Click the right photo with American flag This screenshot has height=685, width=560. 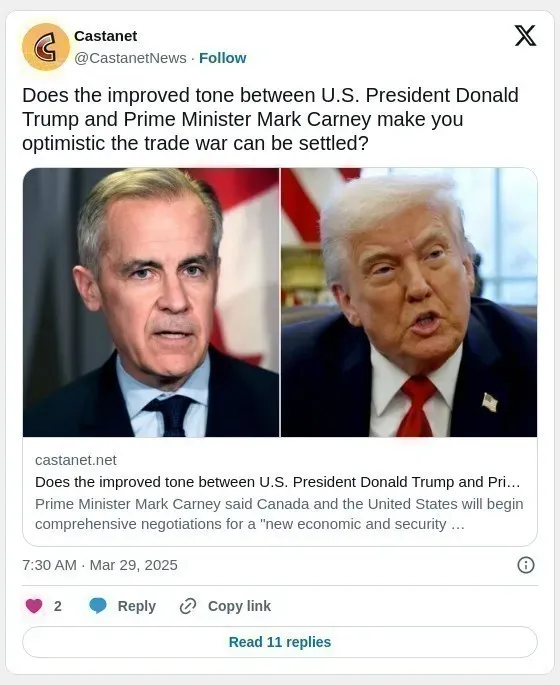[409, 302]
